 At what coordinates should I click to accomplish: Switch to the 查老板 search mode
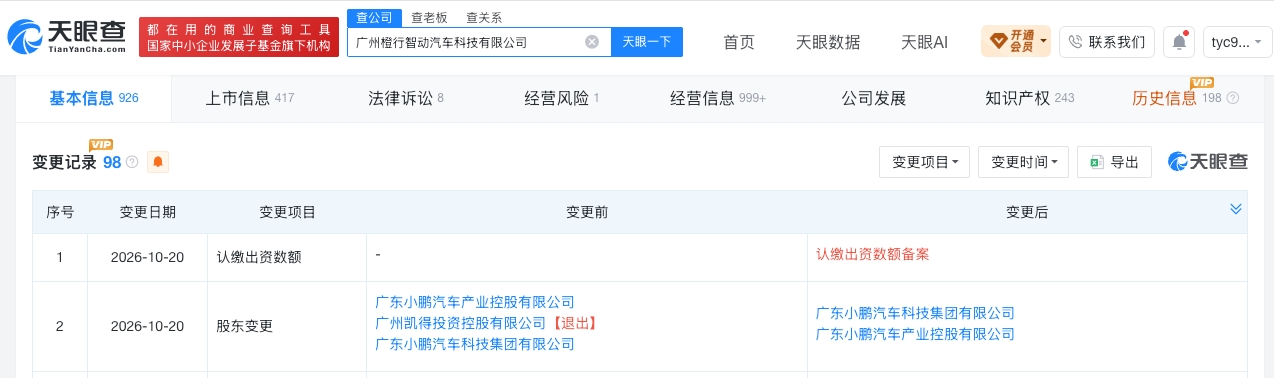click(x=429, y=17)
